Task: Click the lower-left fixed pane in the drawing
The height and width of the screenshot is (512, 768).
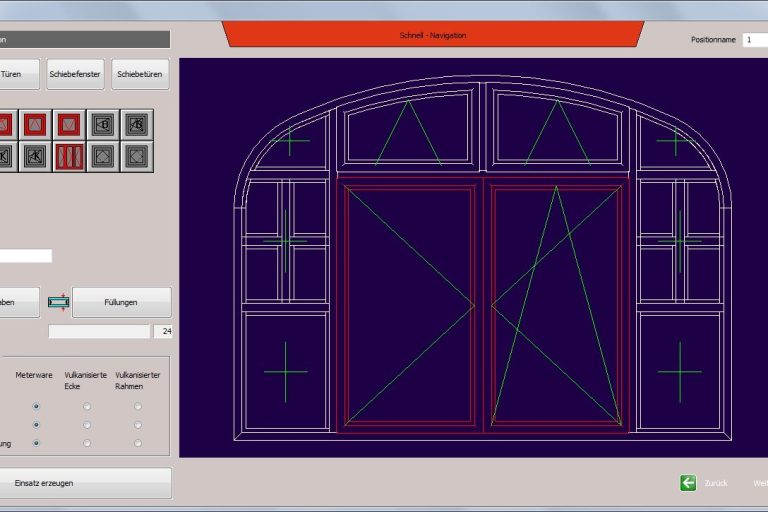Action: [x=285, y=372]
